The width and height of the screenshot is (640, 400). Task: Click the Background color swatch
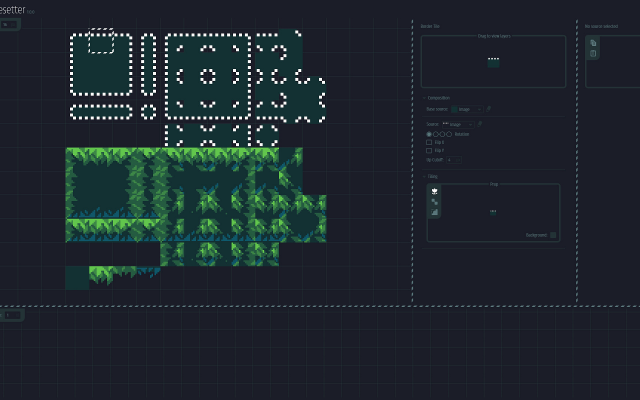pos(553,235)
